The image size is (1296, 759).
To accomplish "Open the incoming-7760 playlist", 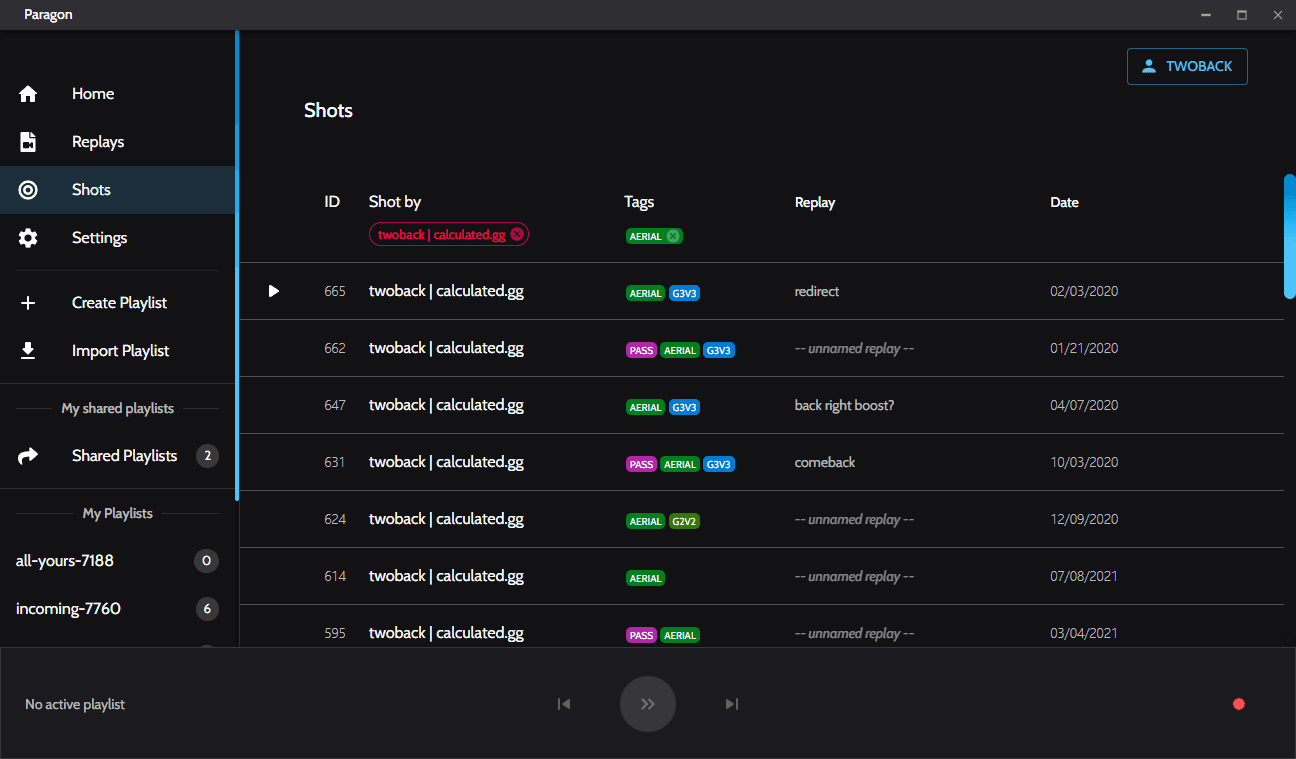I will coord(68,609).
